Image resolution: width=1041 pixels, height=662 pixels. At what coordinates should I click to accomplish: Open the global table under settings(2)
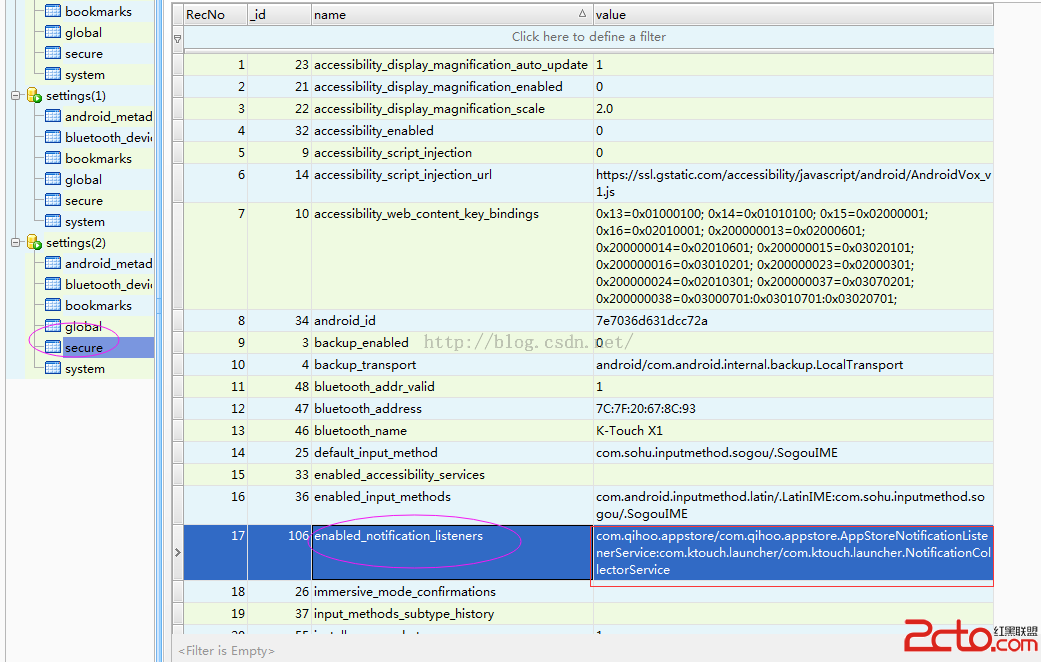84,327
